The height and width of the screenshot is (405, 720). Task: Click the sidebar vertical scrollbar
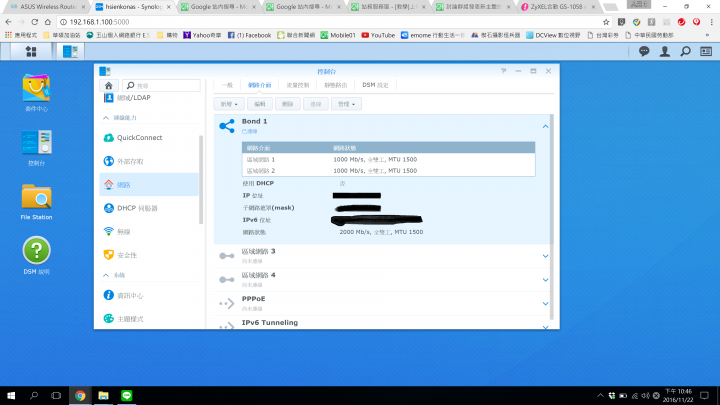pos(201,180)
